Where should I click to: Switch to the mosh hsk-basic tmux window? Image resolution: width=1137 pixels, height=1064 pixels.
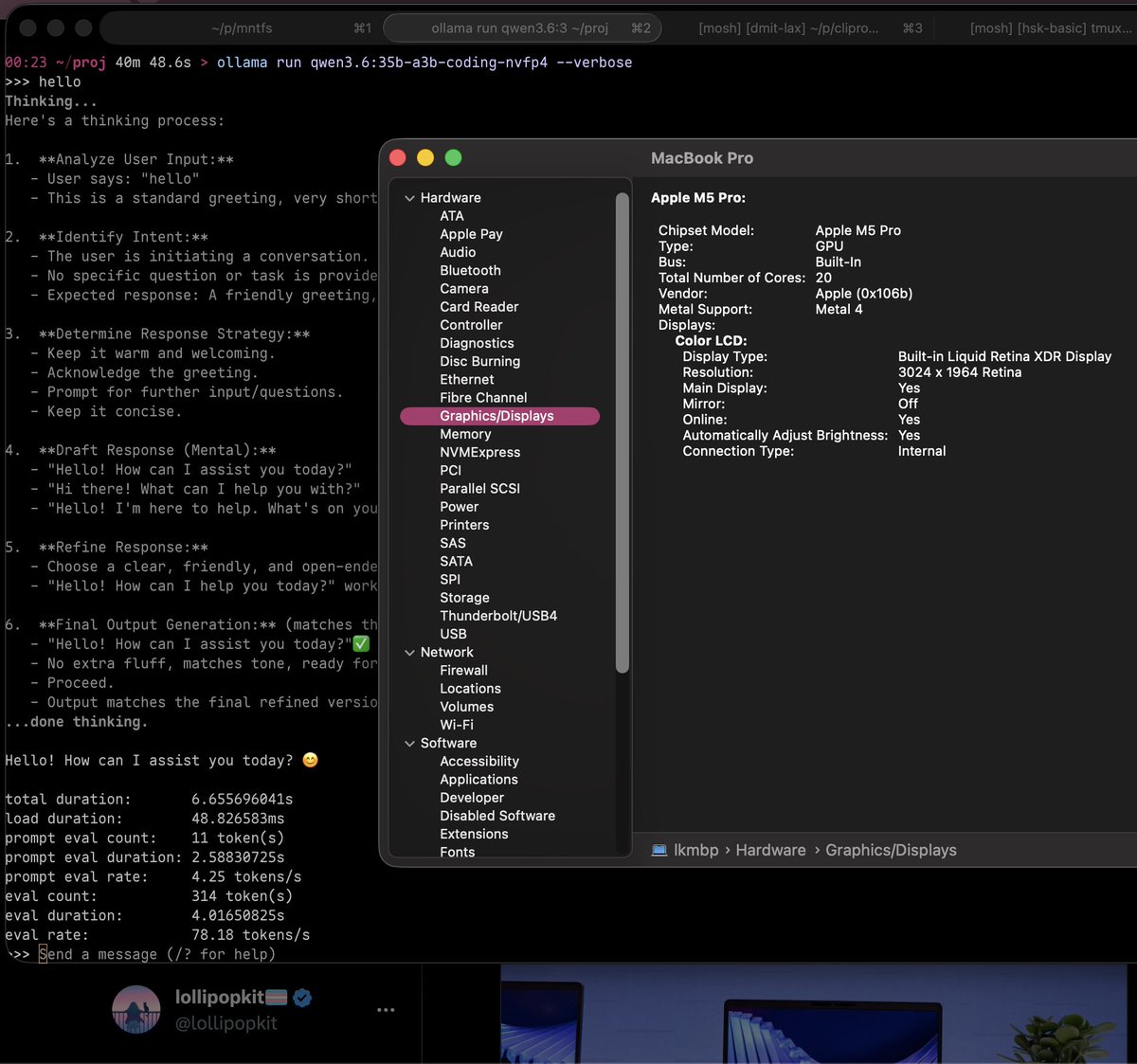coord(1038,27)
